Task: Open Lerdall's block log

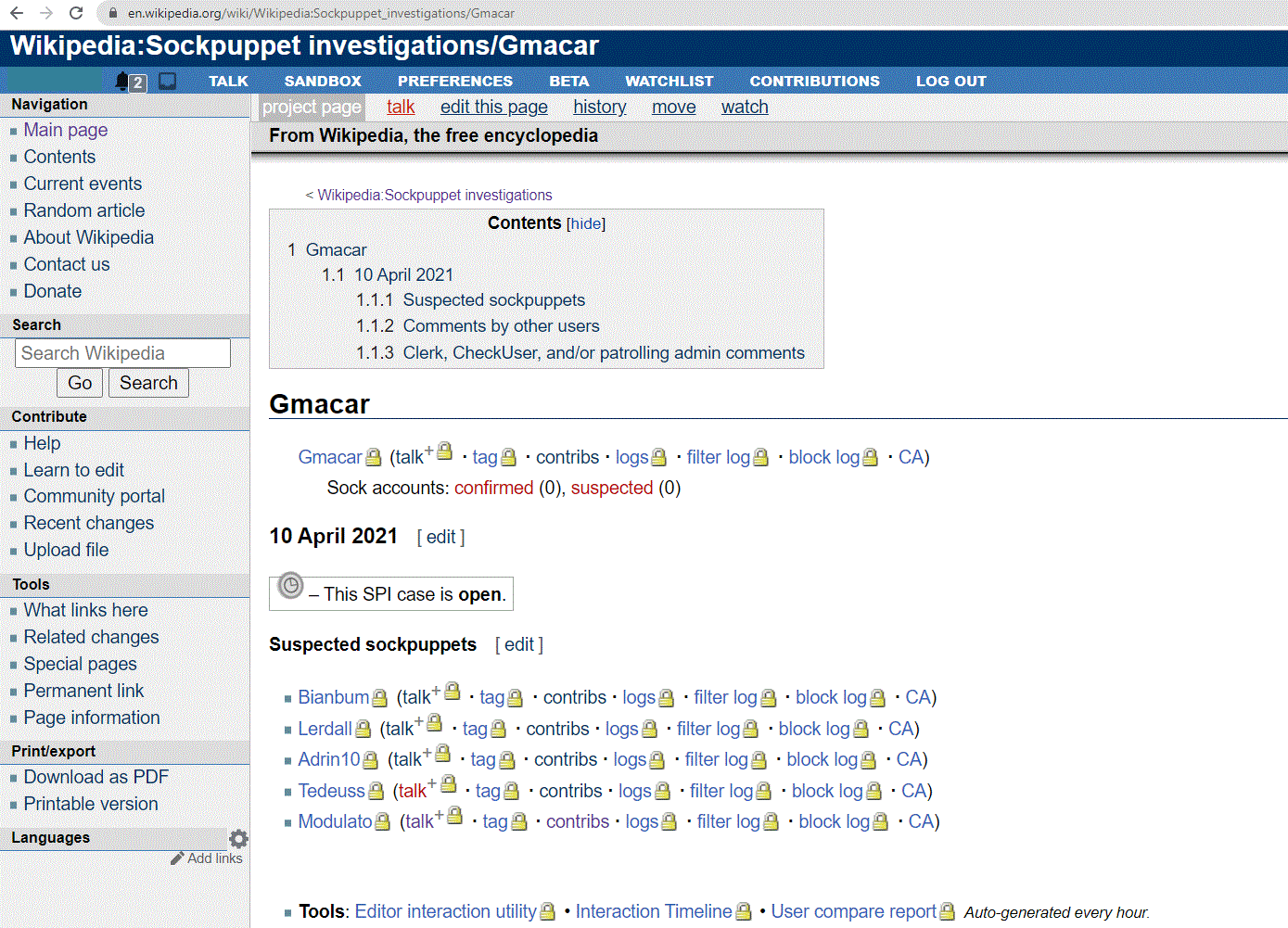Action: (814, 729)
